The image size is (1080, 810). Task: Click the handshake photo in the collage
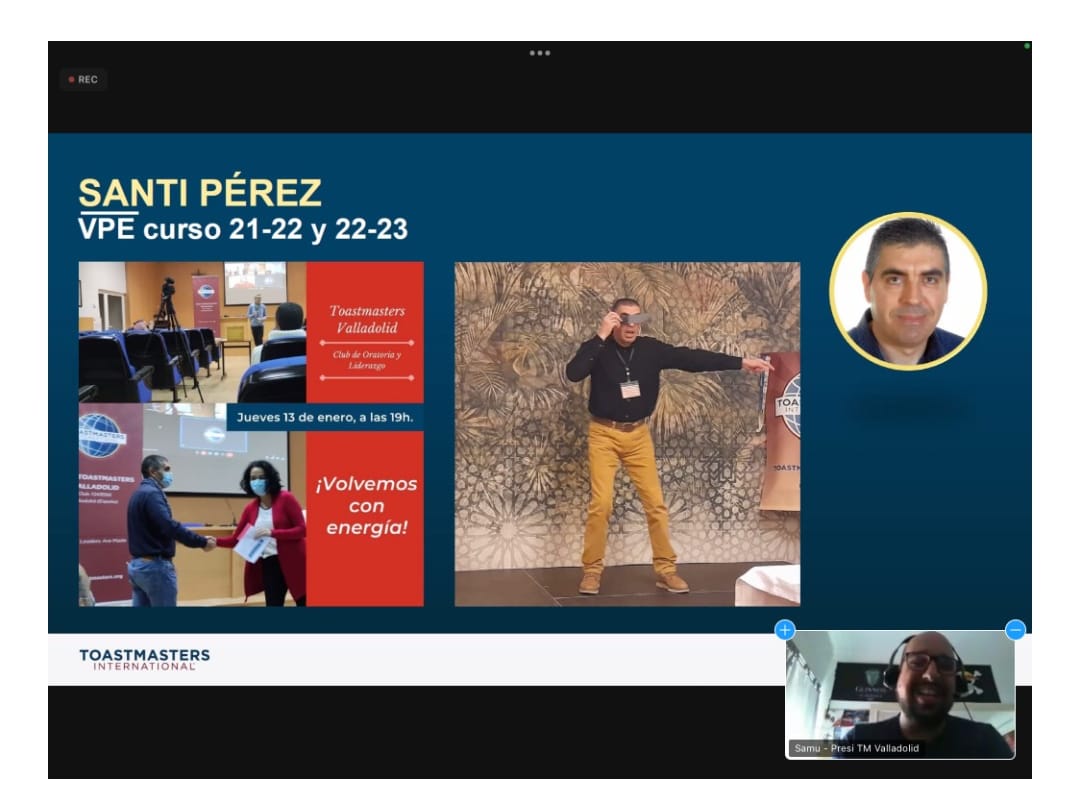[192, 506]
